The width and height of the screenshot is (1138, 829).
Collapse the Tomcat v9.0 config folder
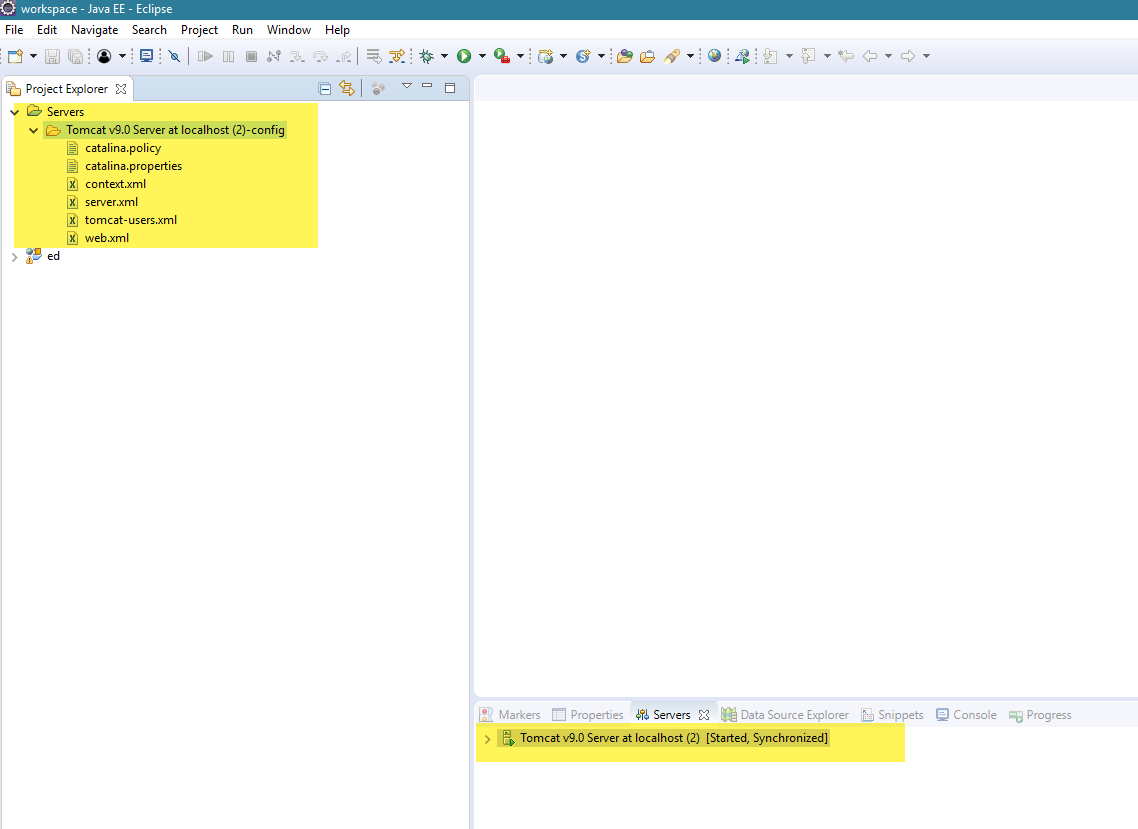pos(33,131)
